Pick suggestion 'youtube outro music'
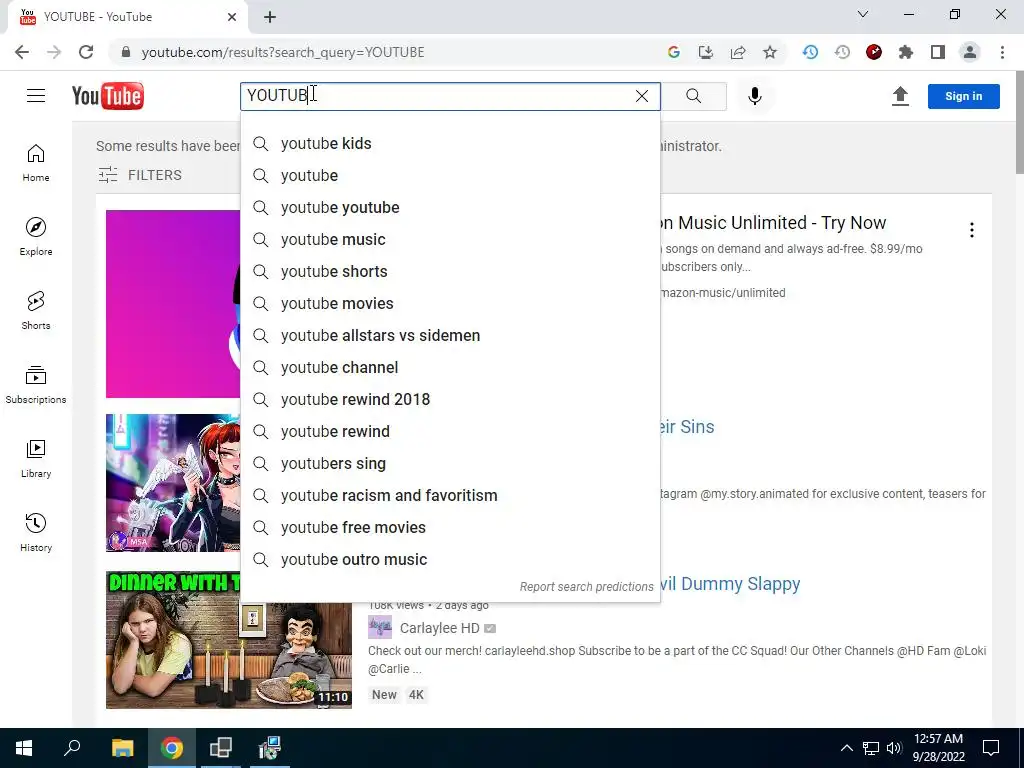The width and height of the screenshot is (1024, 768). click(450, 560)
